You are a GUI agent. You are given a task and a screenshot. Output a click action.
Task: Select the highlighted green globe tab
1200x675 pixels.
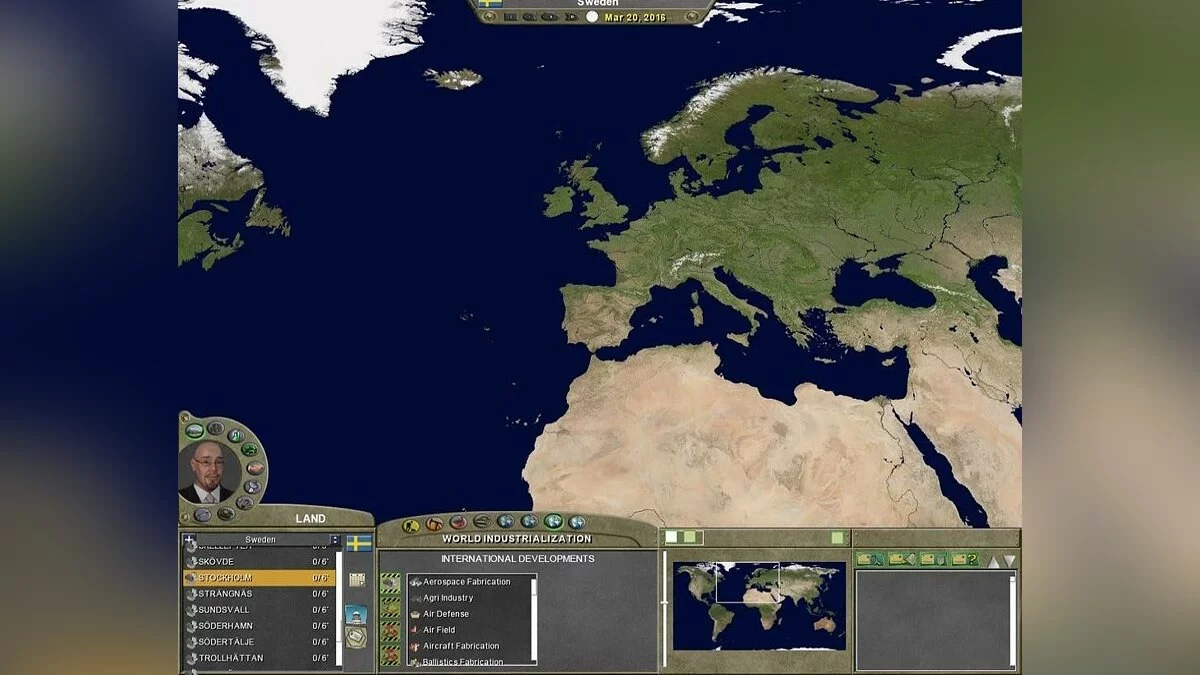[553, 522]
